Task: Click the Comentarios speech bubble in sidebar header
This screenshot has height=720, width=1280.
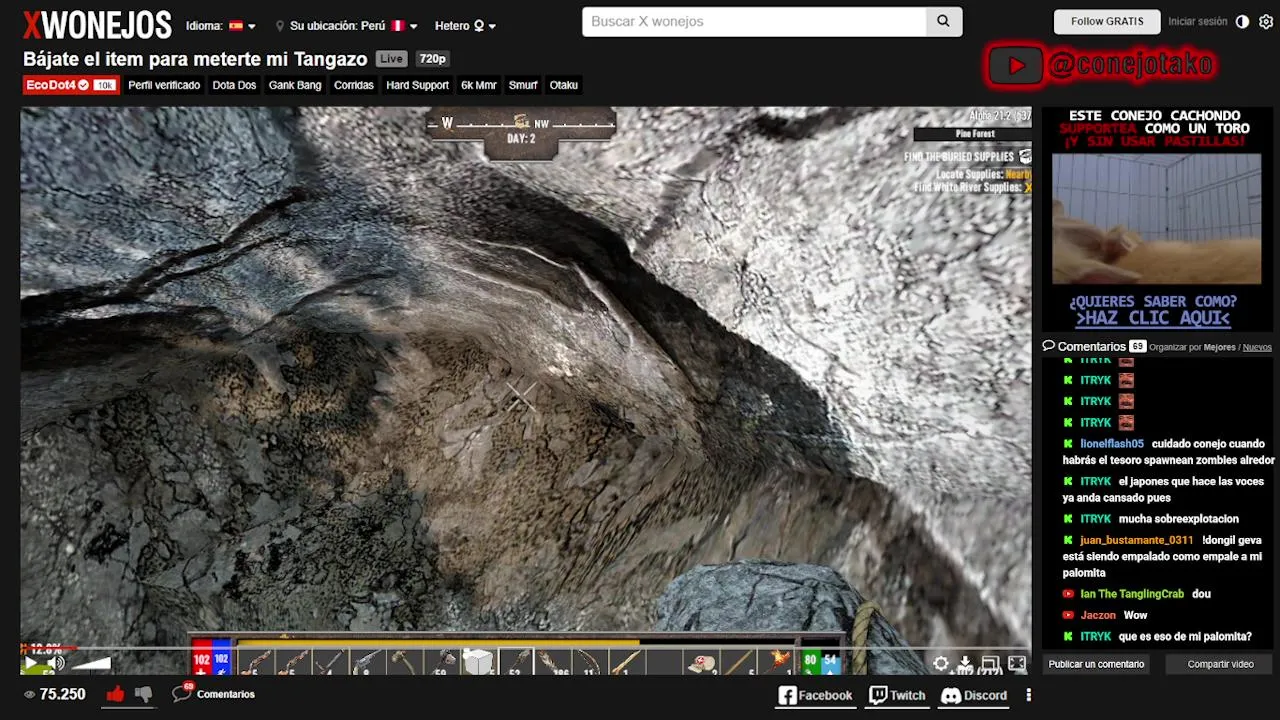Action: (x=1049, y=346)
